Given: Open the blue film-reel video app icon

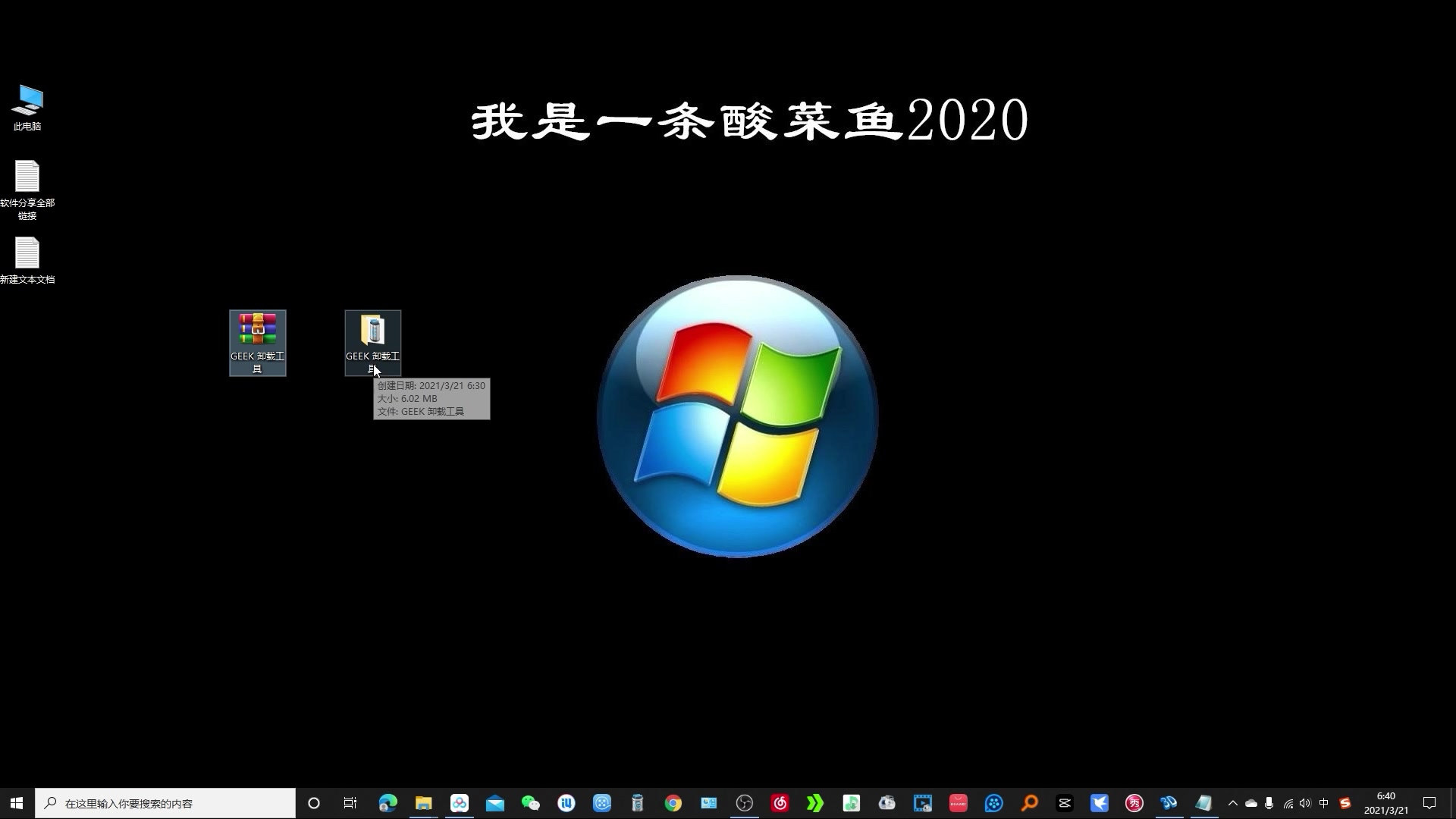Looking at the screenshot, I should pos(602,803).
